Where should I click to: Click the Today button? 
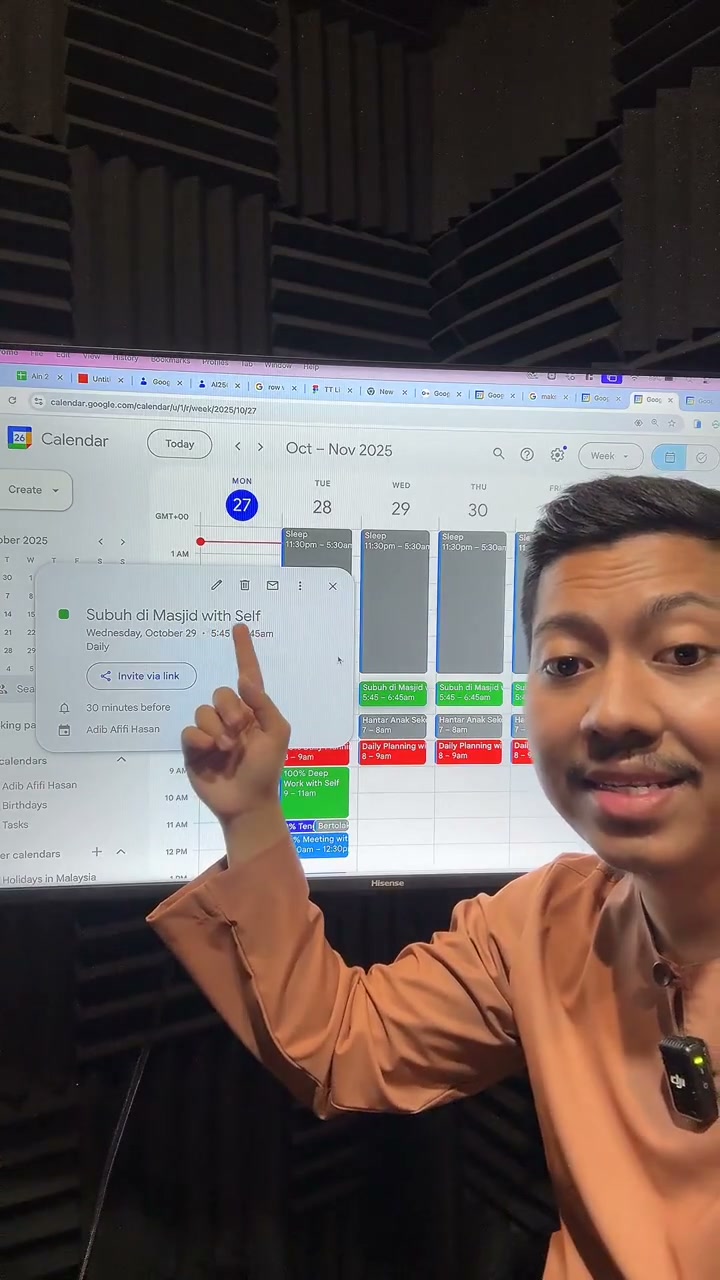pyautogui.click(x=180, y=444)
